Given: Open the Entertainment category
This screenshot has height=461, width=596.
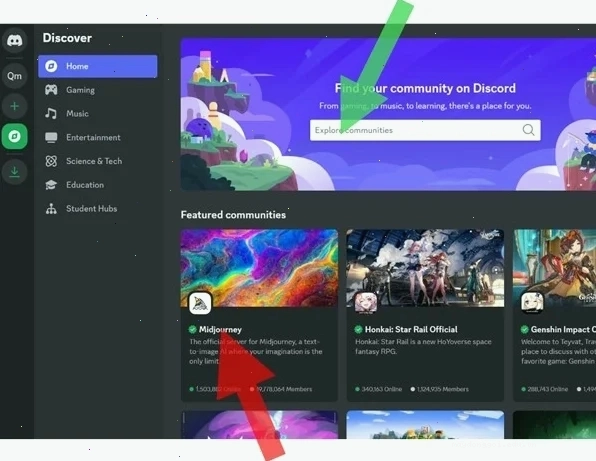Looking at the screenshot, I should 98,137.
